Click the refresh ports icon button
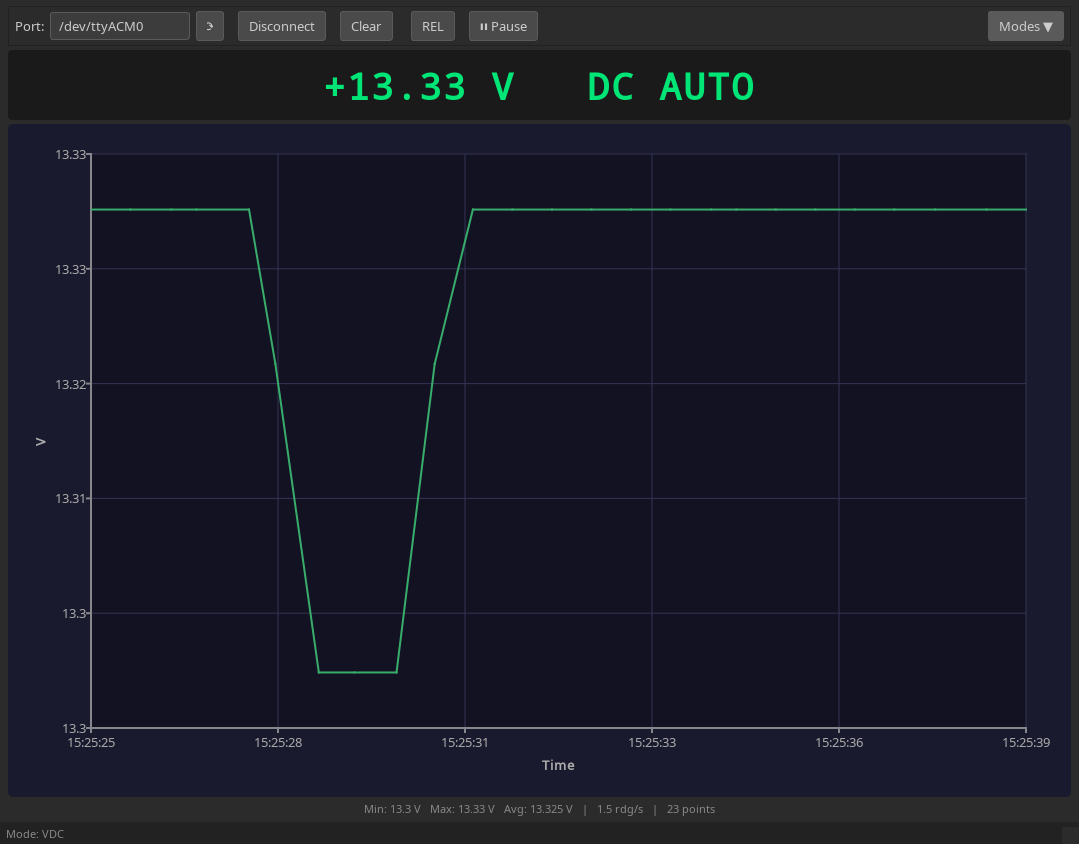The width and height of the screenshot is (1079, 844). click(x=209, y=26)
